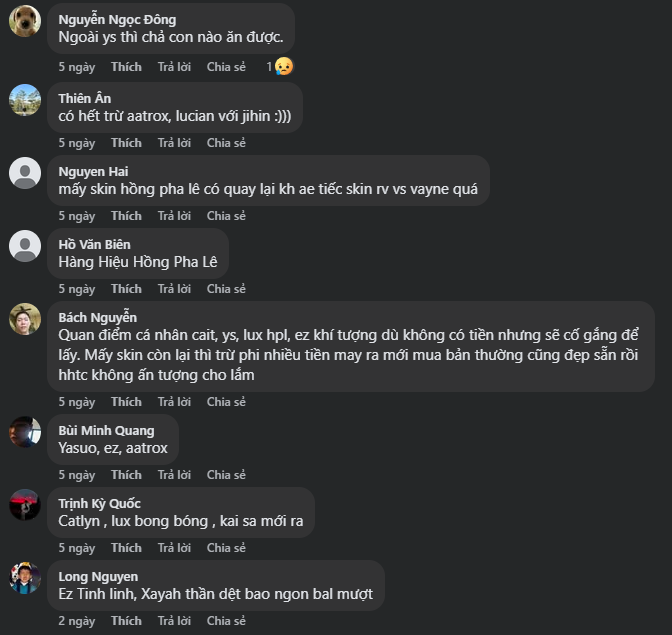The image size is (672, 635).
Task: Click Bùi Minh Quang's avatar
Action: [x=25, y=432]
